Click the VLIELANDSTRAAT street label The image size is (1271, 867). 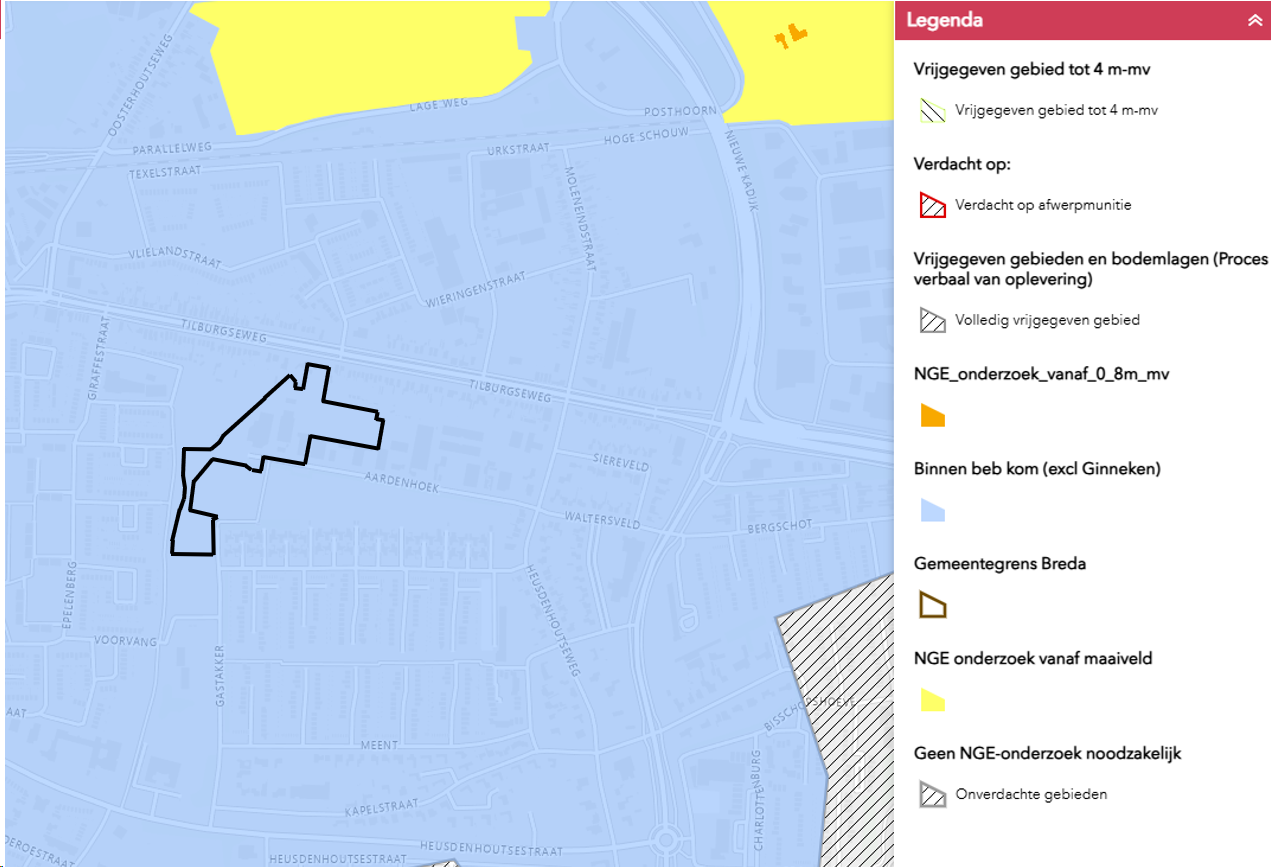pyautogui.click(x=174, y=259)
